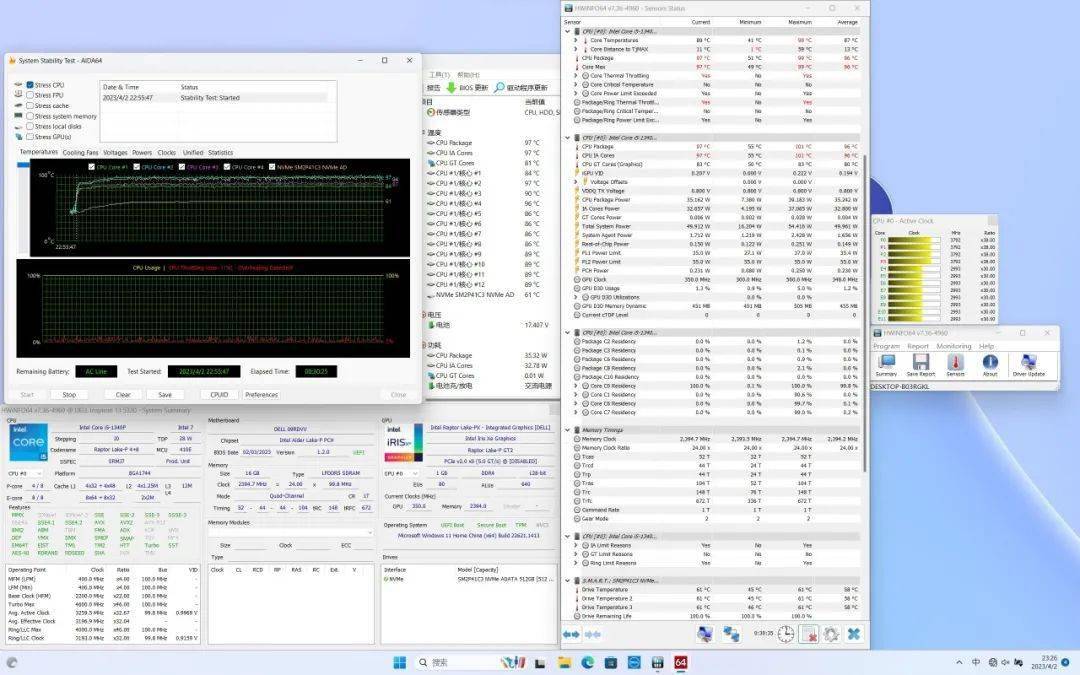The image size is (1080, 675).
Task: Click the shrink-layout arrows in Sensors Status
Action: coord(592,634)
